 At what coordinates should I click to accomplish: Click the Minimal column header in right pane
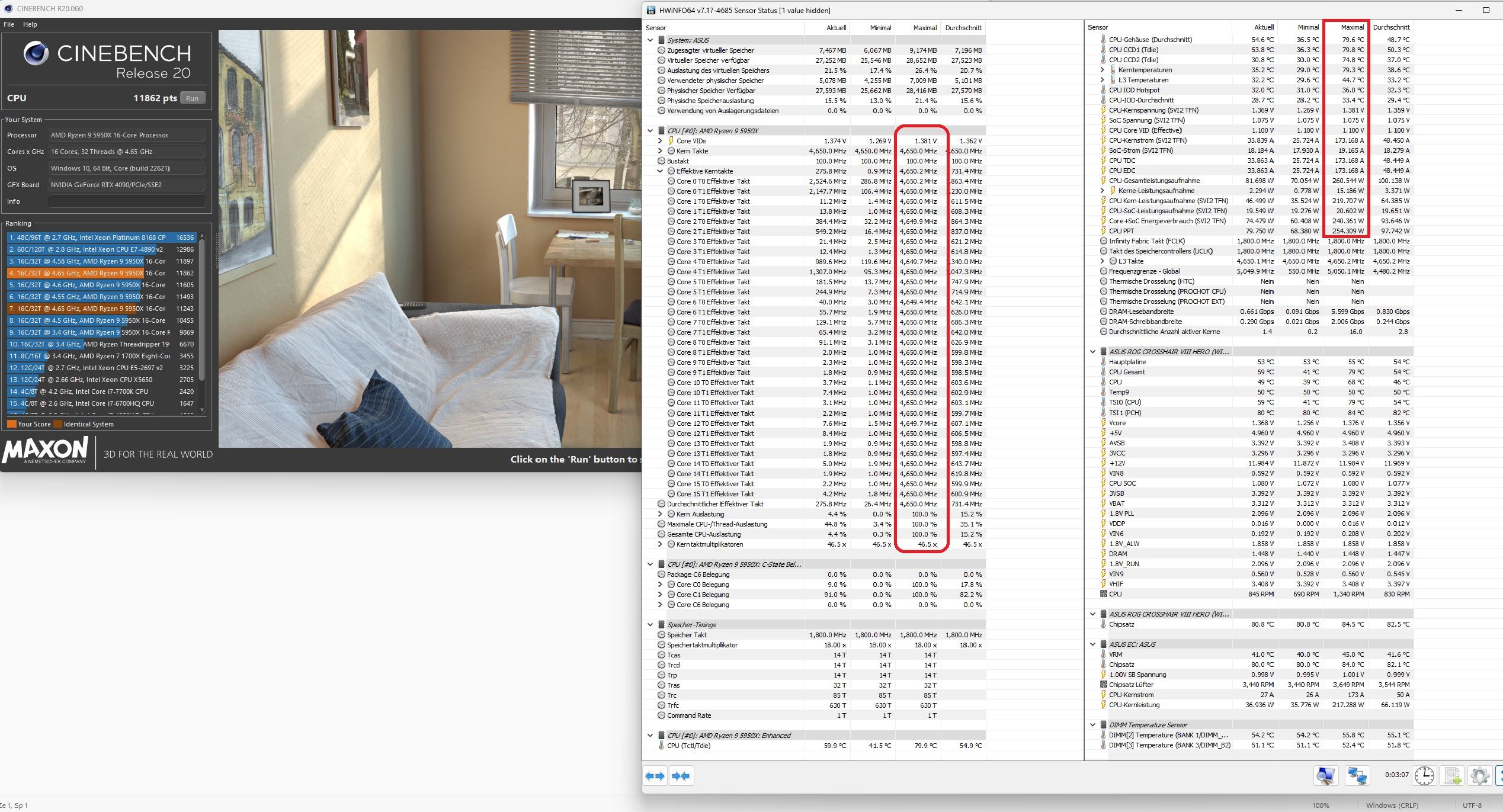tap(1300, 27)
